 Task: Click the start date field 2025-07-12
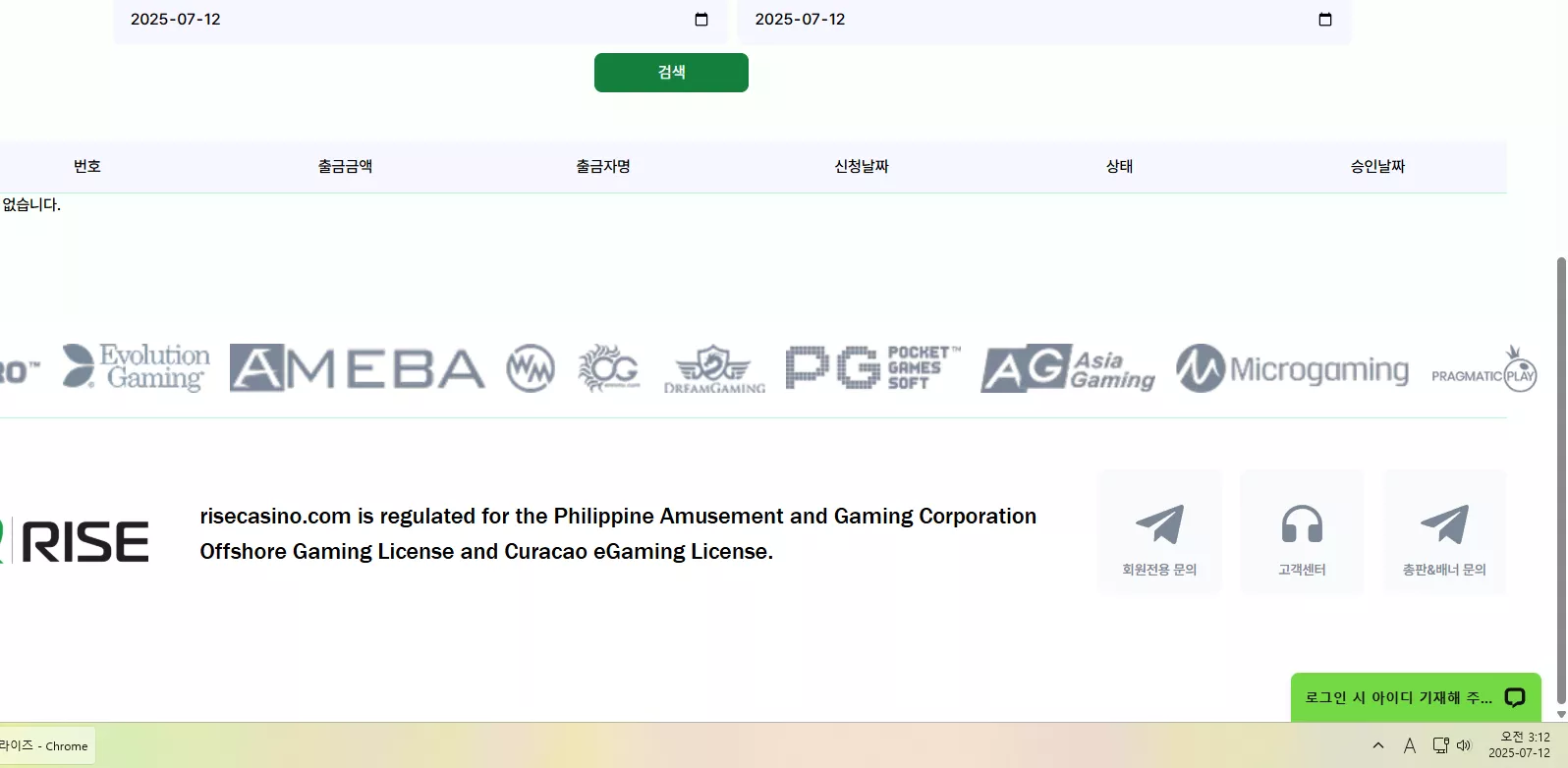coord(420,20)
